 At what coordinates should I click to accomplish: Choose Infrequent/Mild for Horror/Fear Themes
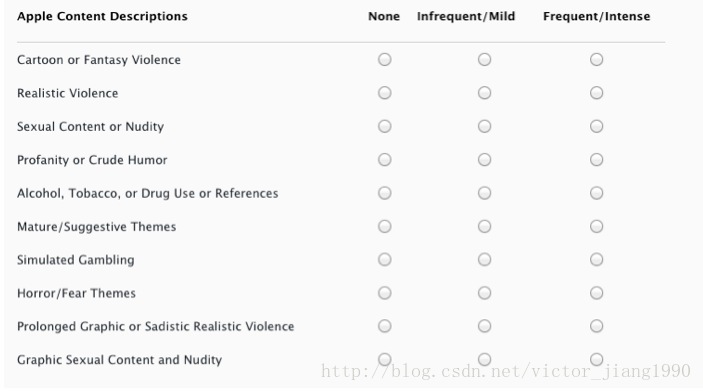click(484, 293)
